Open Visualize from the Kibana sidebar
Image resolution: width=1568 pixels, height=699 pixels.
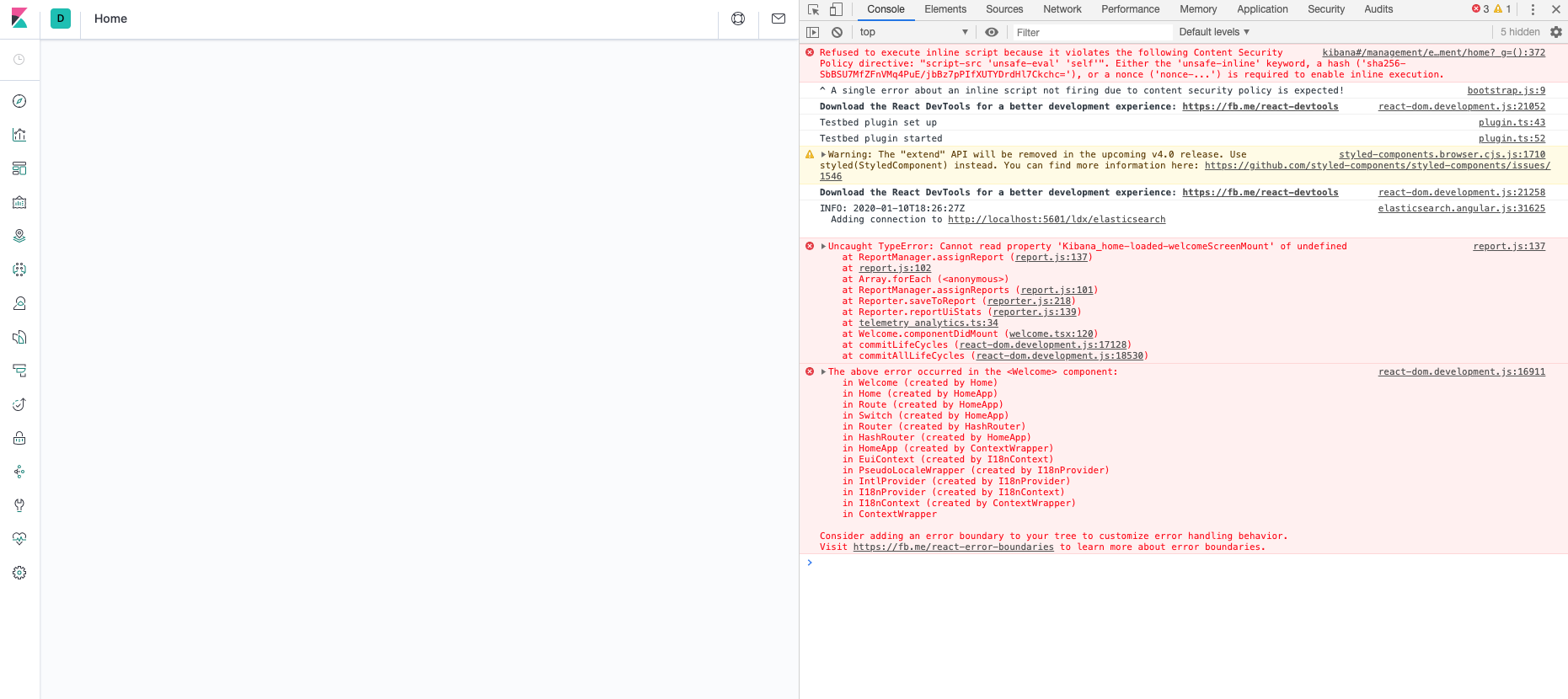(19, 135)
